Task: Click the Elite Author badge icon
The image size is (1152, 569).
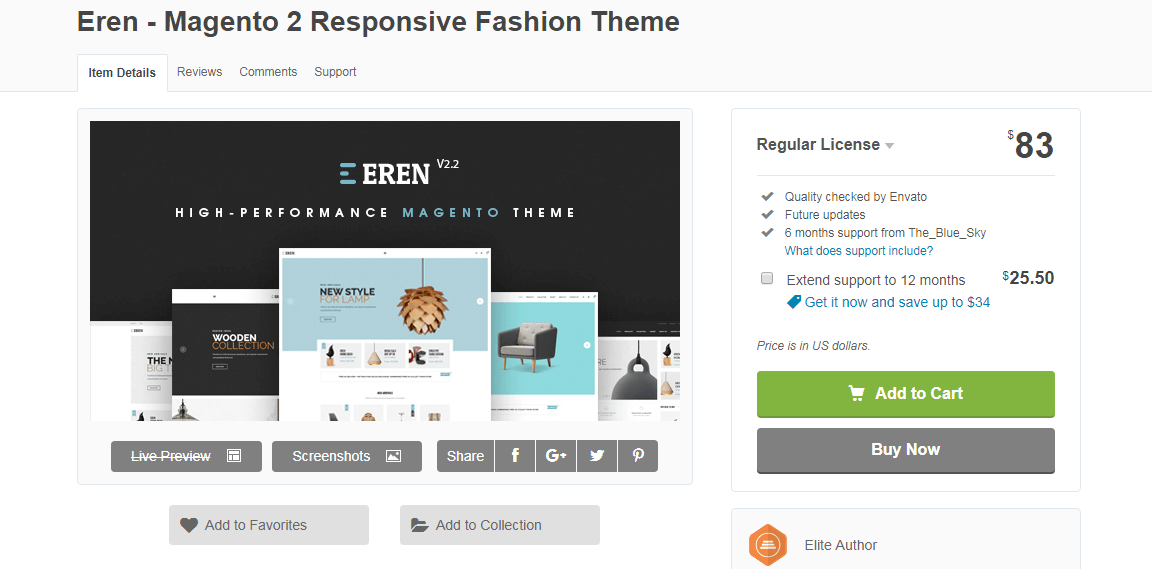Action: pyautogui.click(x=768, y=545)
